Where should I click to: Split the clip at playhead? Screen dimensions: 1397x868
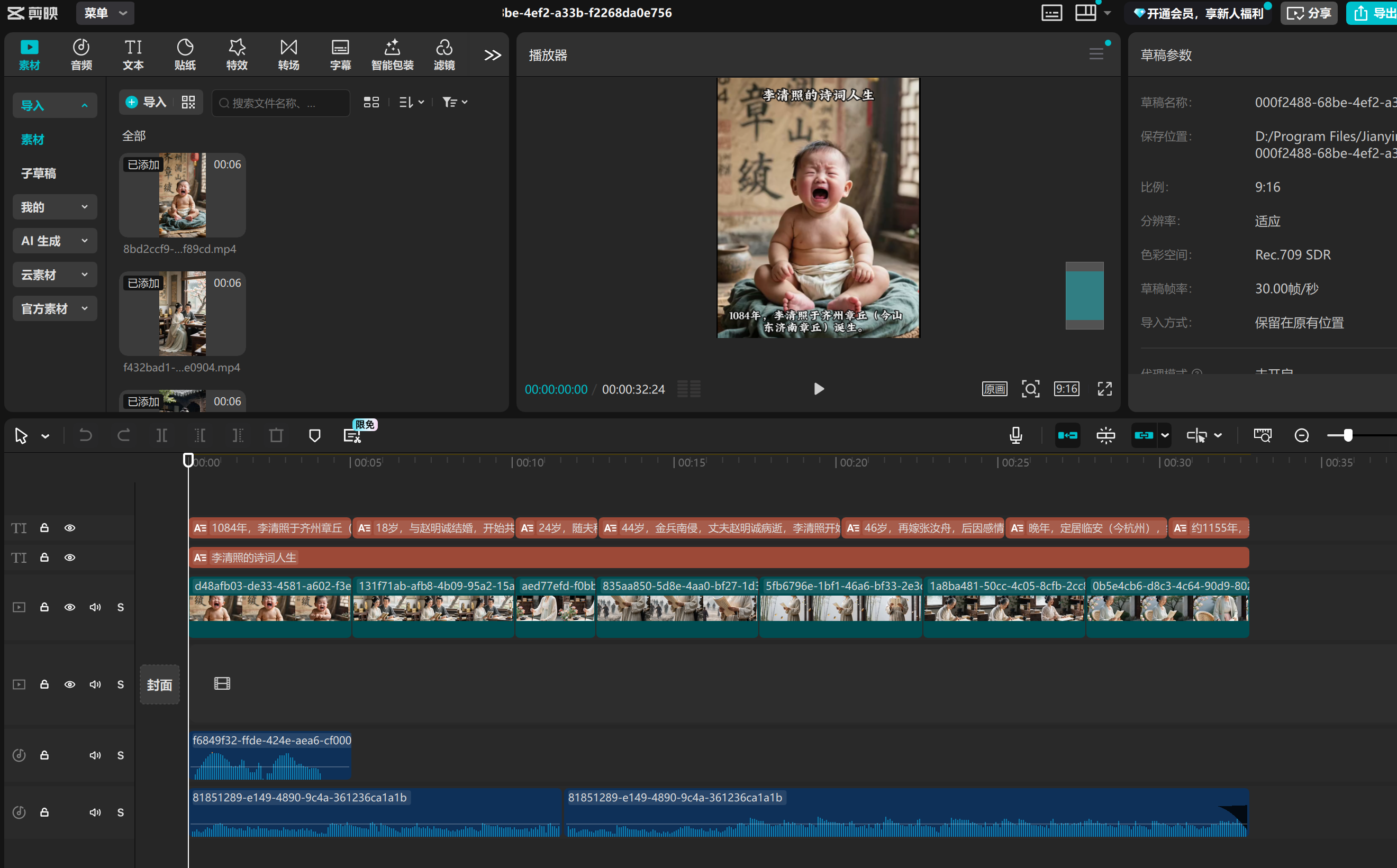162,435
